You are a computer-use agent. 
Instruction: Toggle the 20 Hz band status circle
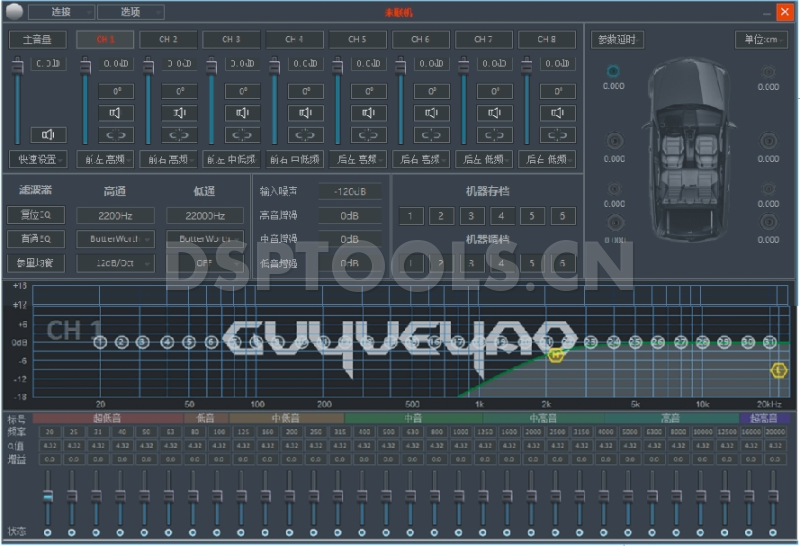coord(47,533)
